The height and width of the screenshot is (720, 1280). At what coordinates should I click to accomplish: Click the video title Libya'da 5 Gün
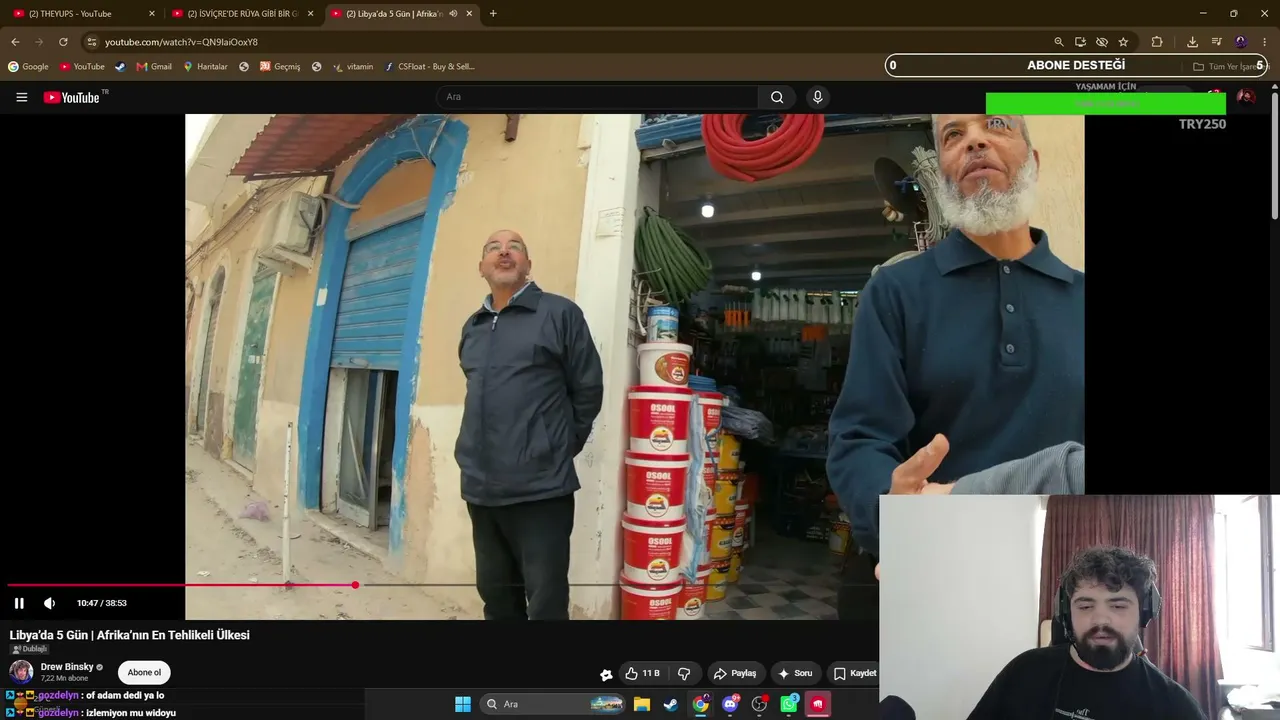[x=129, y=635]
